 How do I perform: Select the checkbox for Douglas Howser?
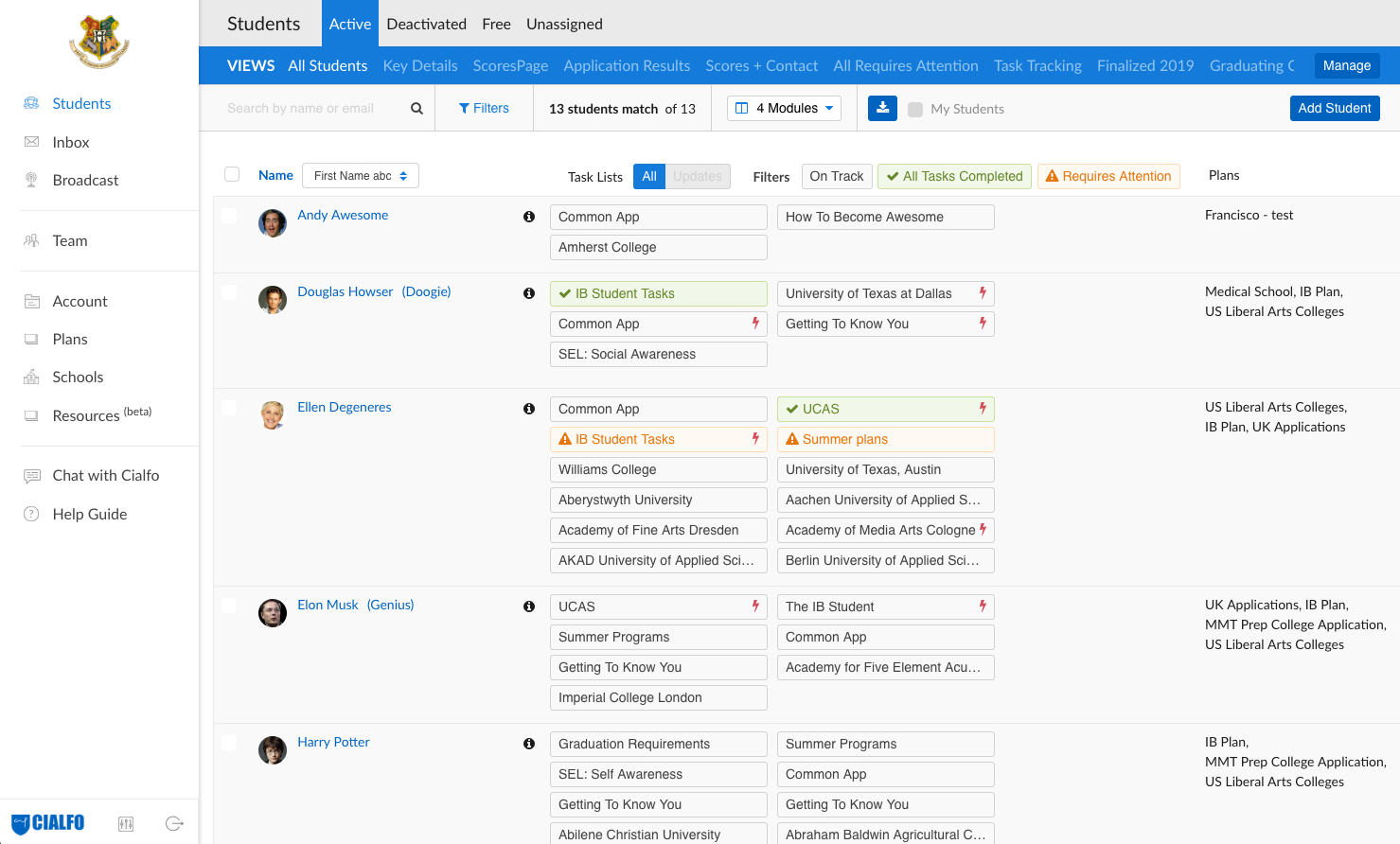[229, 292]
